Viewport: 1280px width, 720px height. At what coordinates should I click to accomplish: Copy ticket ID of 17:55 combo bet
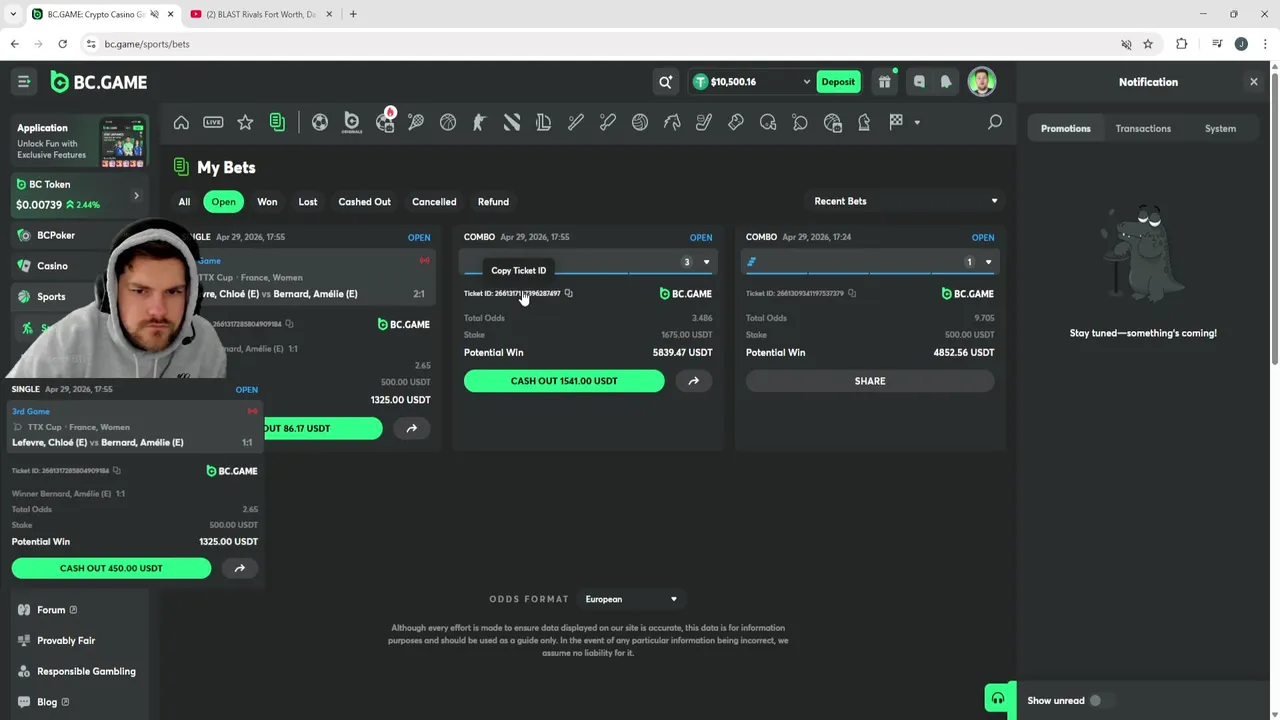click(568, 293)
